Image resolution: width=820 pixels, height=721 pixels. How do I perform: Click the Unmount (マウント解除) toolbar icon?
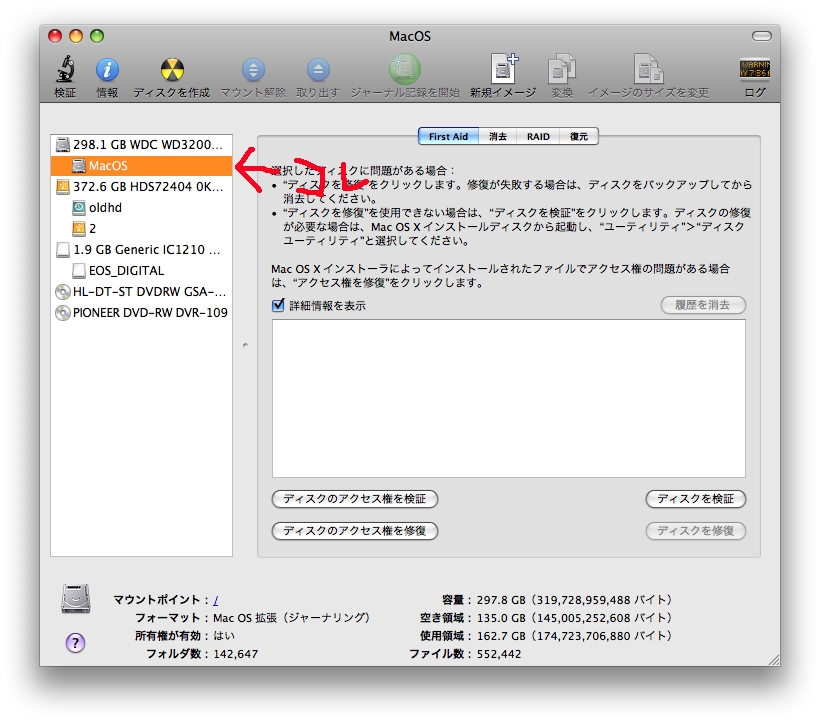pyautogui.click(x=253, y=70)
